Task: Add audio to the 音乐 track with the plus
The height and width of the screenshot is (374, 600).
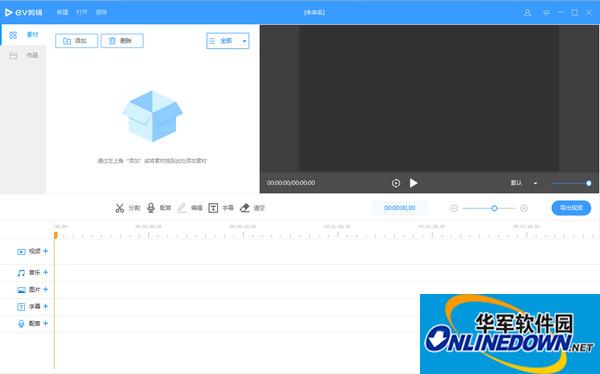Action: (46, 272)
